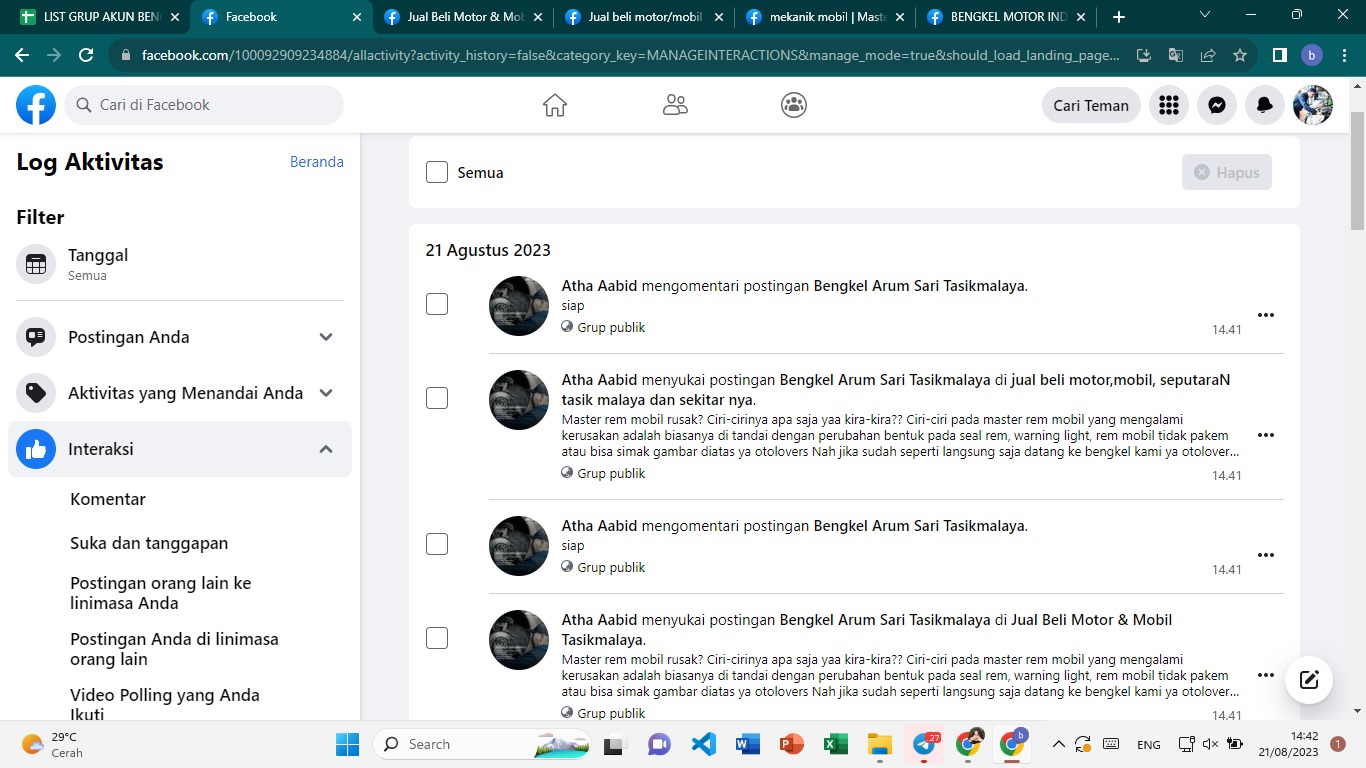Switch to the mekanik mobil browser tab
Image resolution: width=1366 pixels, height=768 pixels.
click(826, 17)
